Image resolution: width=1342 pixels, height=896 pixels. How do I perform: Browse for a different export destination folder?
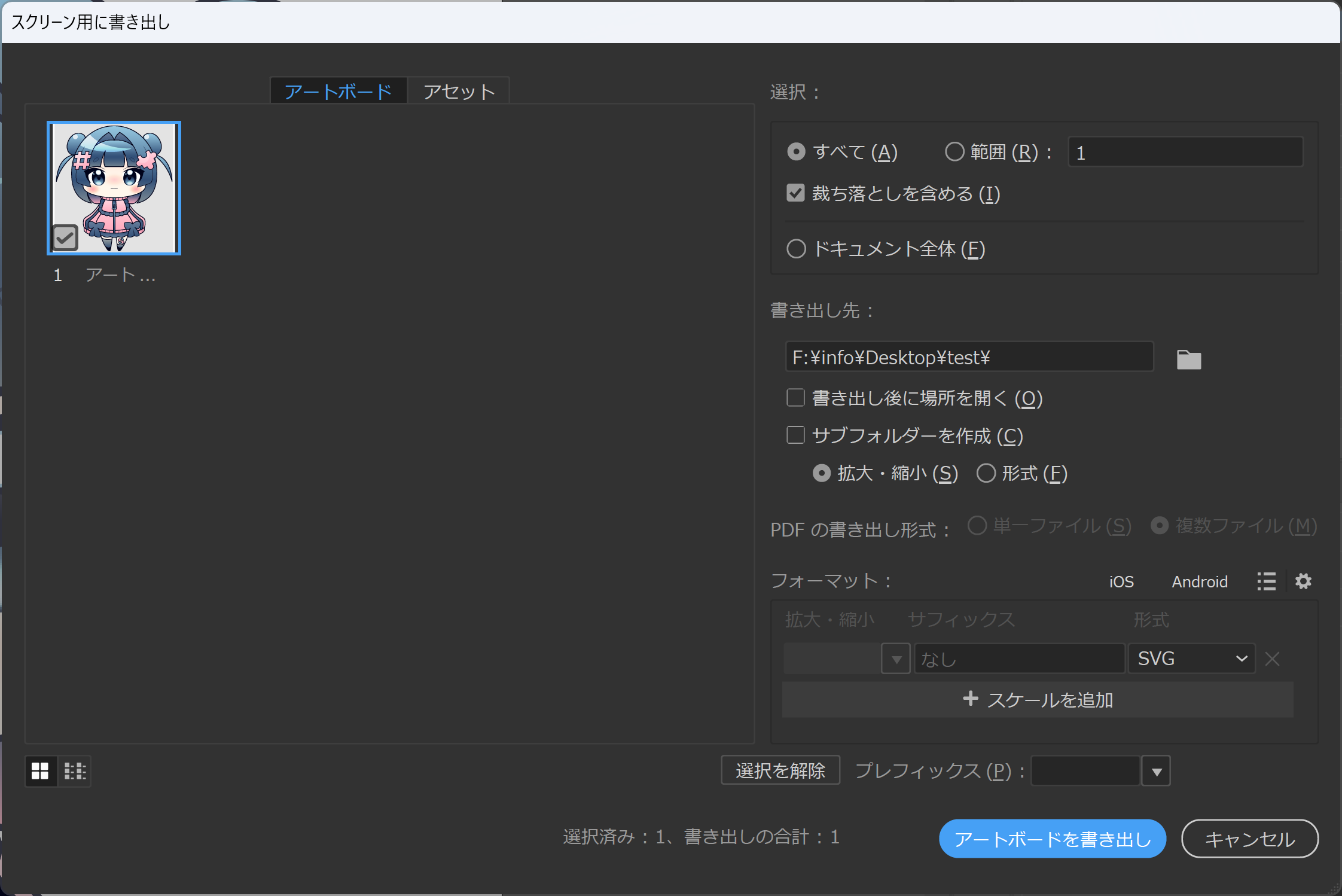click(x=1188, y=358)
